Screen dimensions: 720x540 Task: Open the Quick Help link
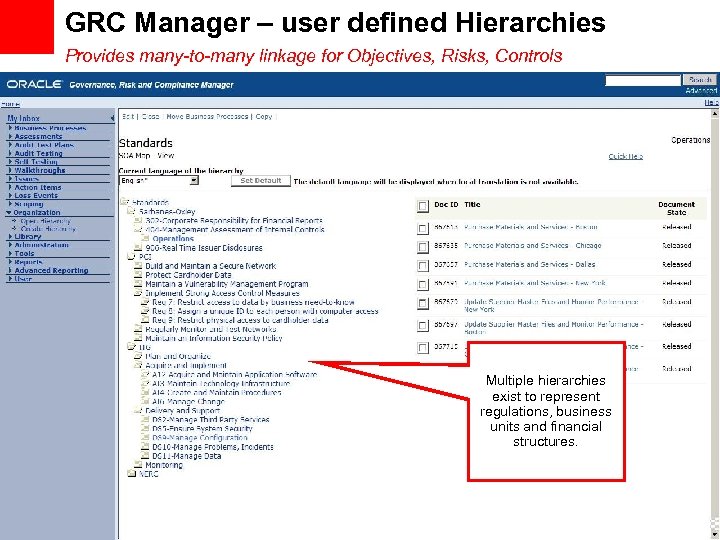(625, 157)
